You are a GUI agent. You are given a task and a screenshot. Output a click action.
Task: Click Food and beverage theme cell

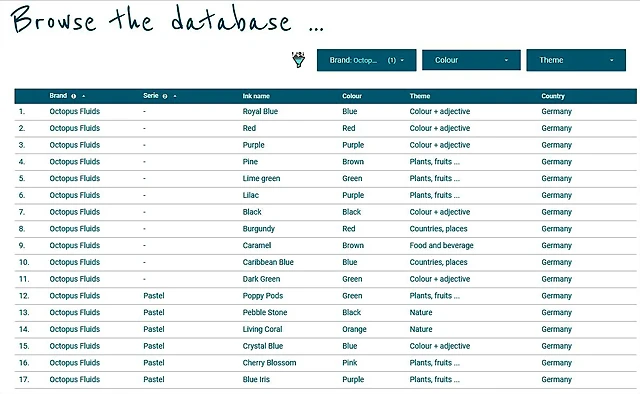tap(441, 245)
